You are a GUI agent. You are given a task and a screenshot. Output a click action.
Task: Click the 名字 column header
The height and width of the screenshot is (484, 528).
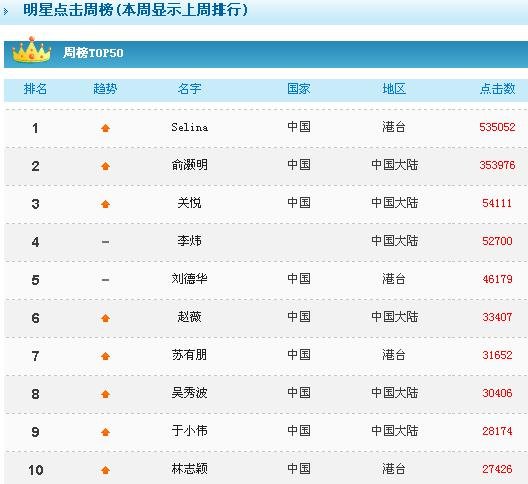(x=190, y=89)
